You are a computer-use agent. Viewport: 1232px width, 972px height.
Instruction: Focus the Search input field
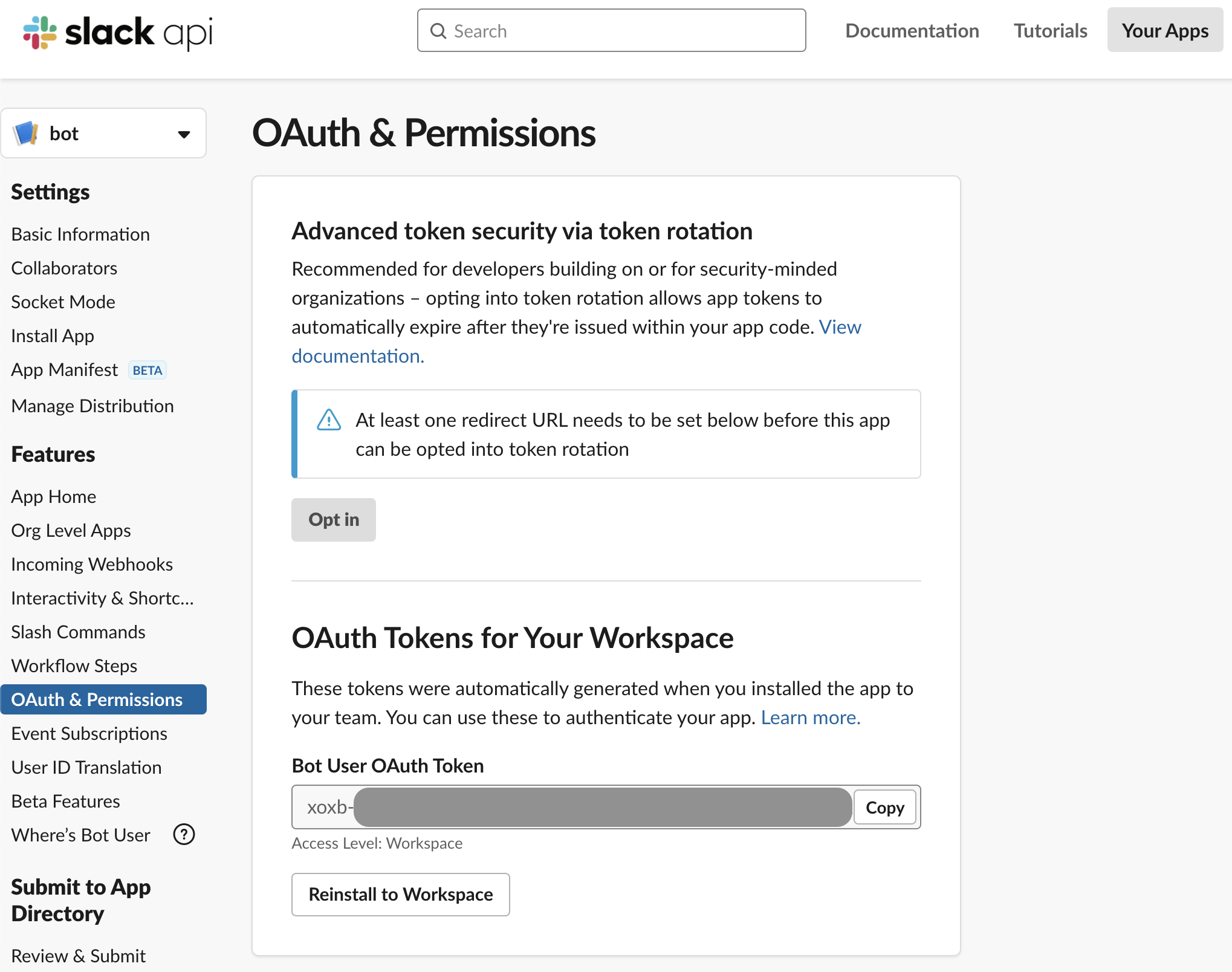point(611,30)
